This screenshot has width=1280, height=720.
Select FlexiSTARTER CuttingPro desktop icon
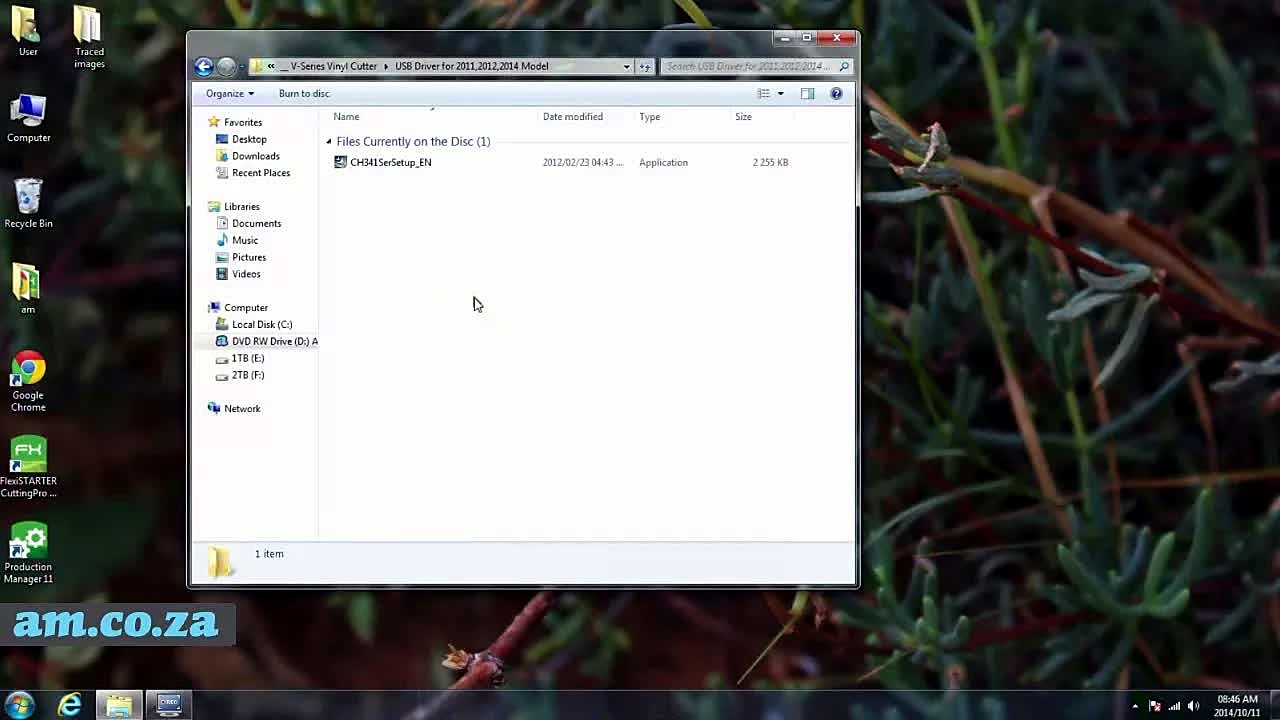(28, 467)
